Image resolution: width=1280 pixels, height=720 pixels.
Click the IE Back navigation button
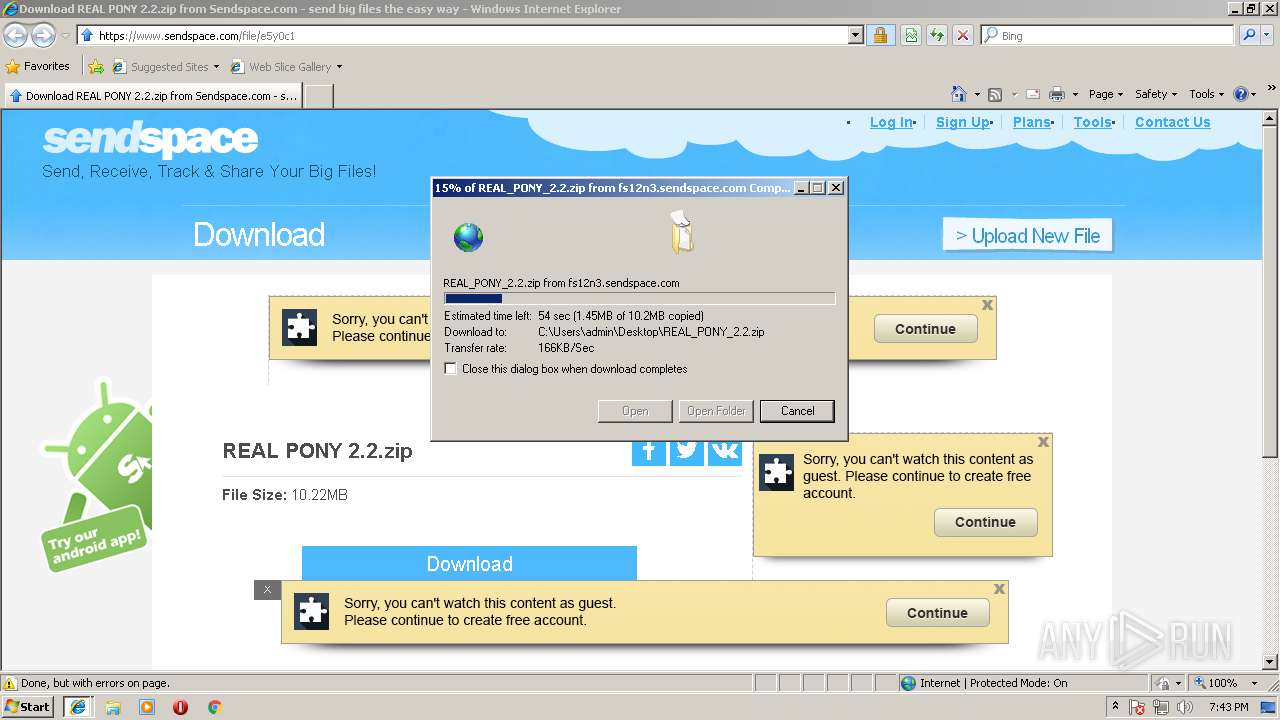(x=15, y=36)
